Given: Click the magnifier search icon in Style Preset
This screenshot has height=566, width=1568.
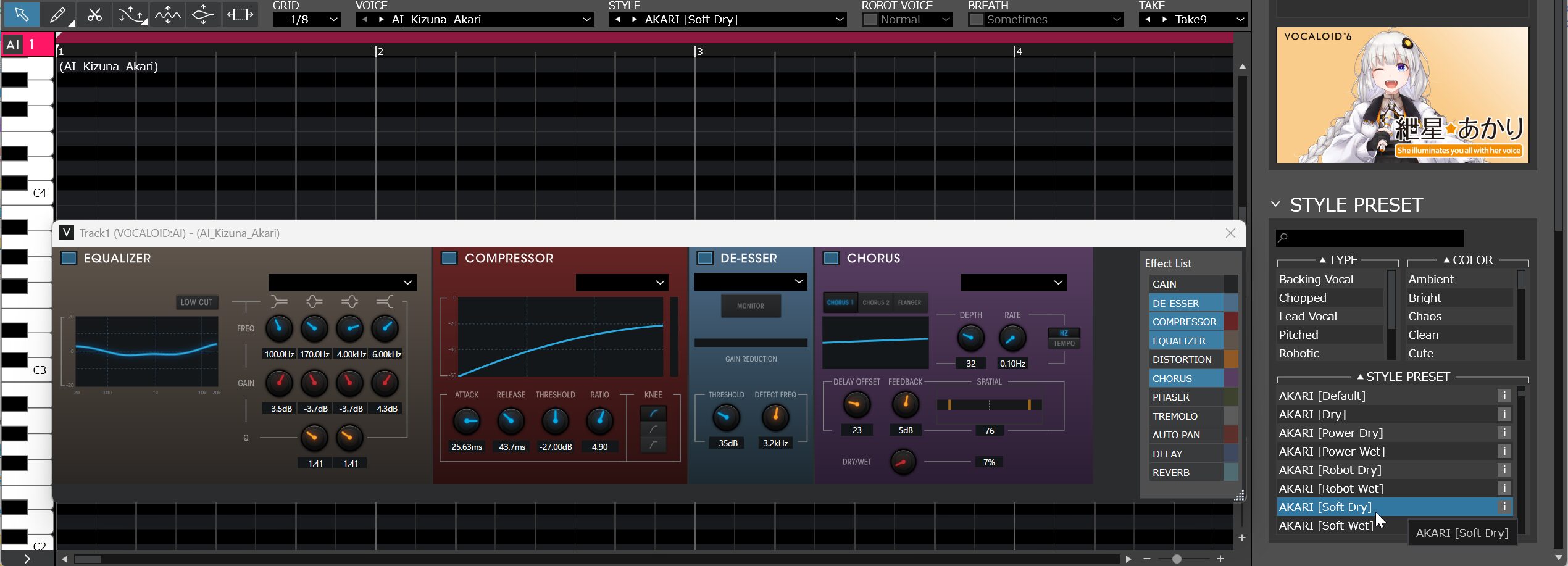Looking at the screenshot, I should click(1283, 238).
